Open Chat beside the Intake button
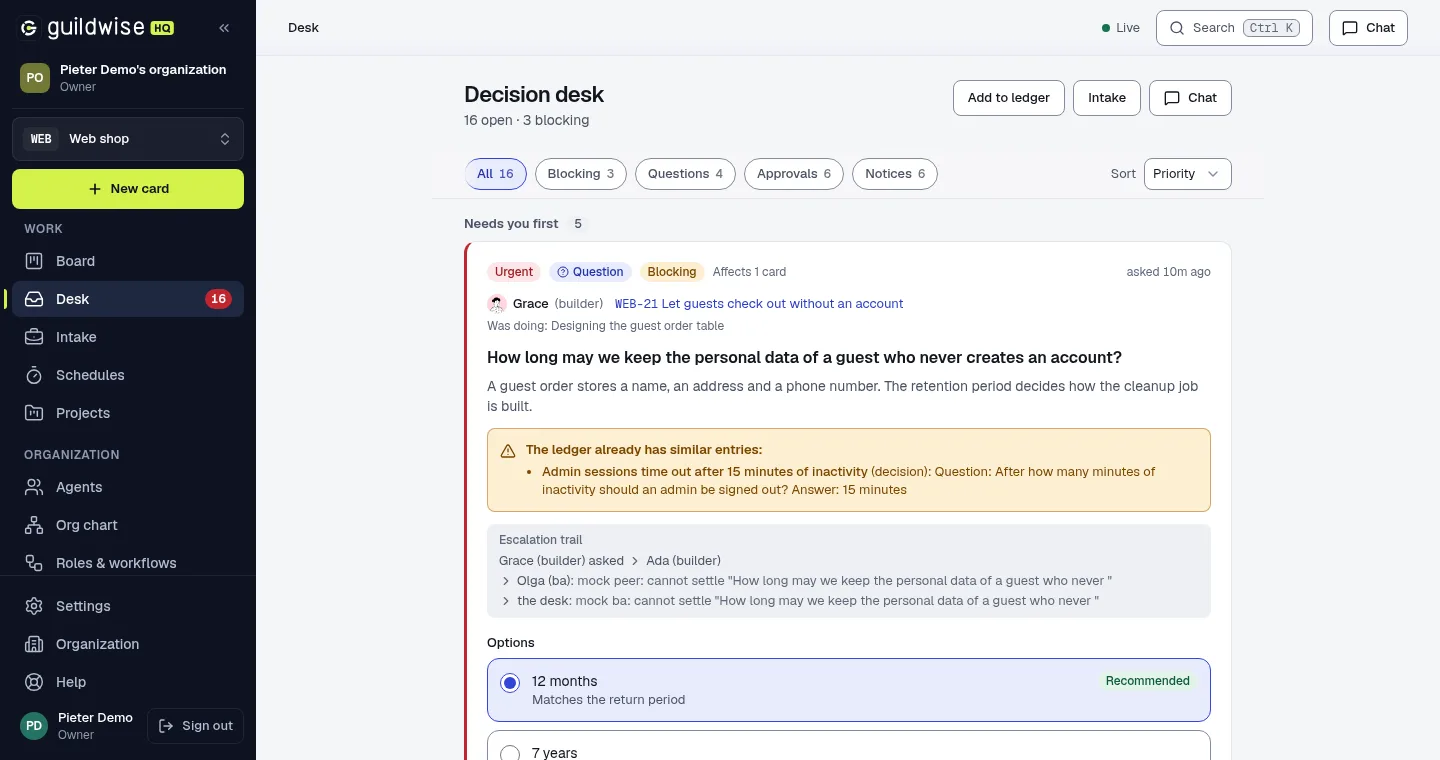The height and width of the screenshot is (760, 1440). pos(1190,98)
